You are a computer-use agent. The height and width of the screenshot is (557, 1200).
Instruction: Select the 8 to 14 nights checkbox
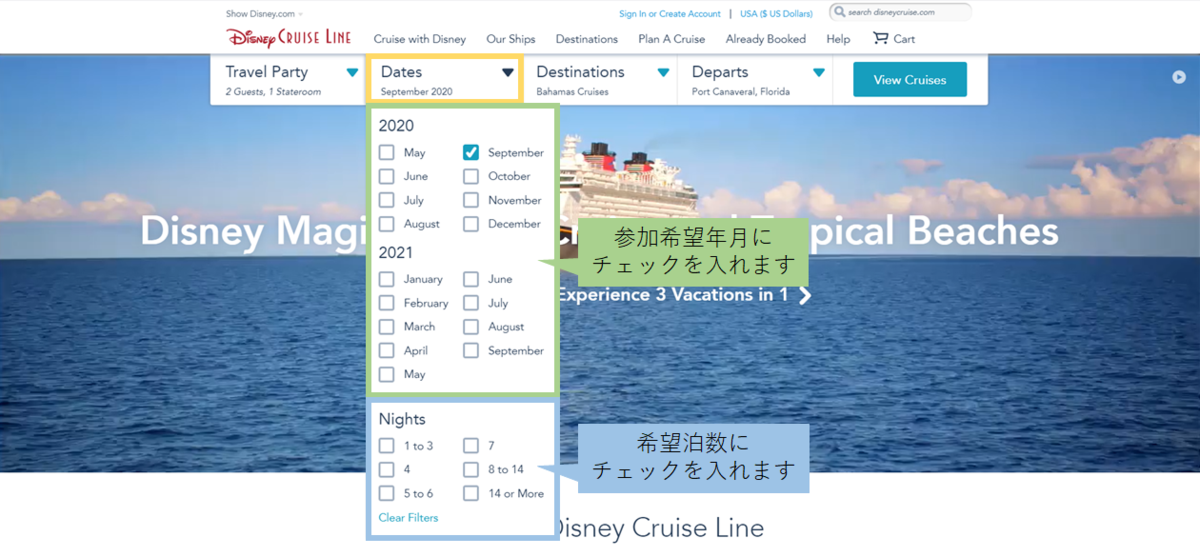pos(470,469)
